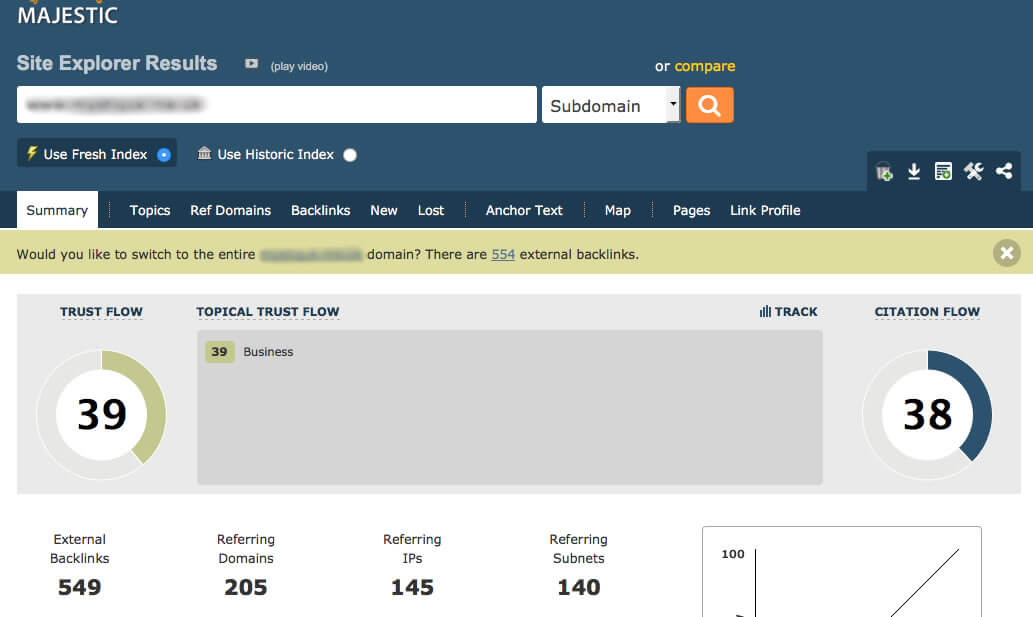Click the Referring Subnets value 140
The image size is (1033, 617).
(578, 587)
